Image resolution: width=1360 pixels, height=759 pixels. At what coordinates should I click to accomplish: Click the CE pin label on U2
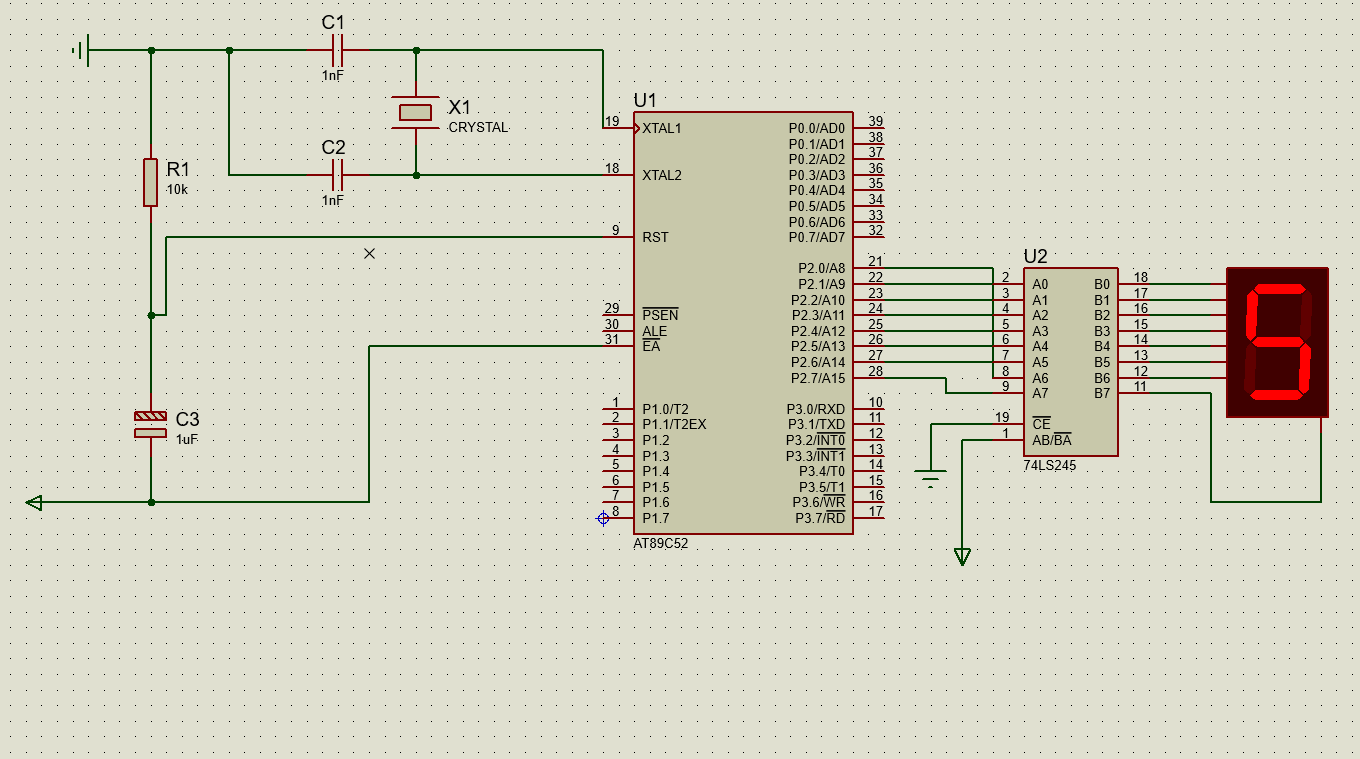(1041, 424)
